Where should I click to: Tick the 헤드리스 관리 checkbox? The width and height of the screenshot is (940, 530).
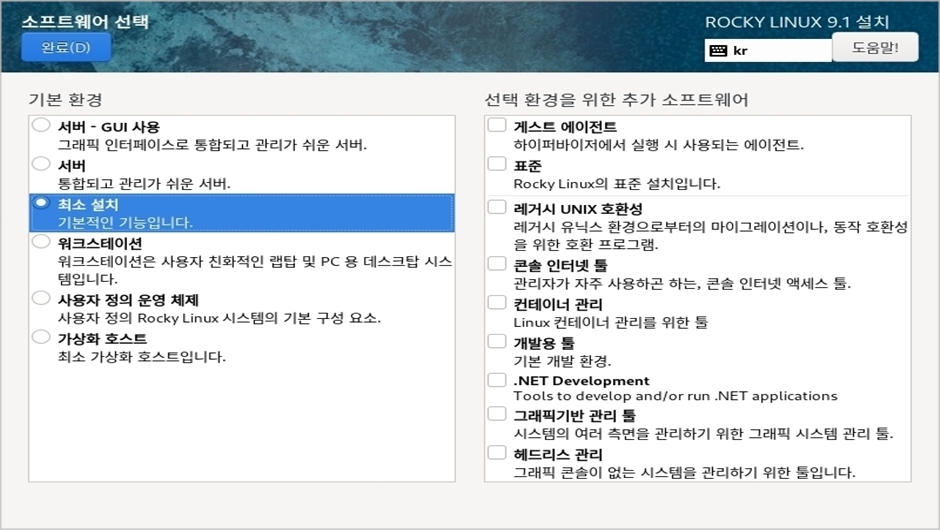pyautogui.click(x=497, y=453)
